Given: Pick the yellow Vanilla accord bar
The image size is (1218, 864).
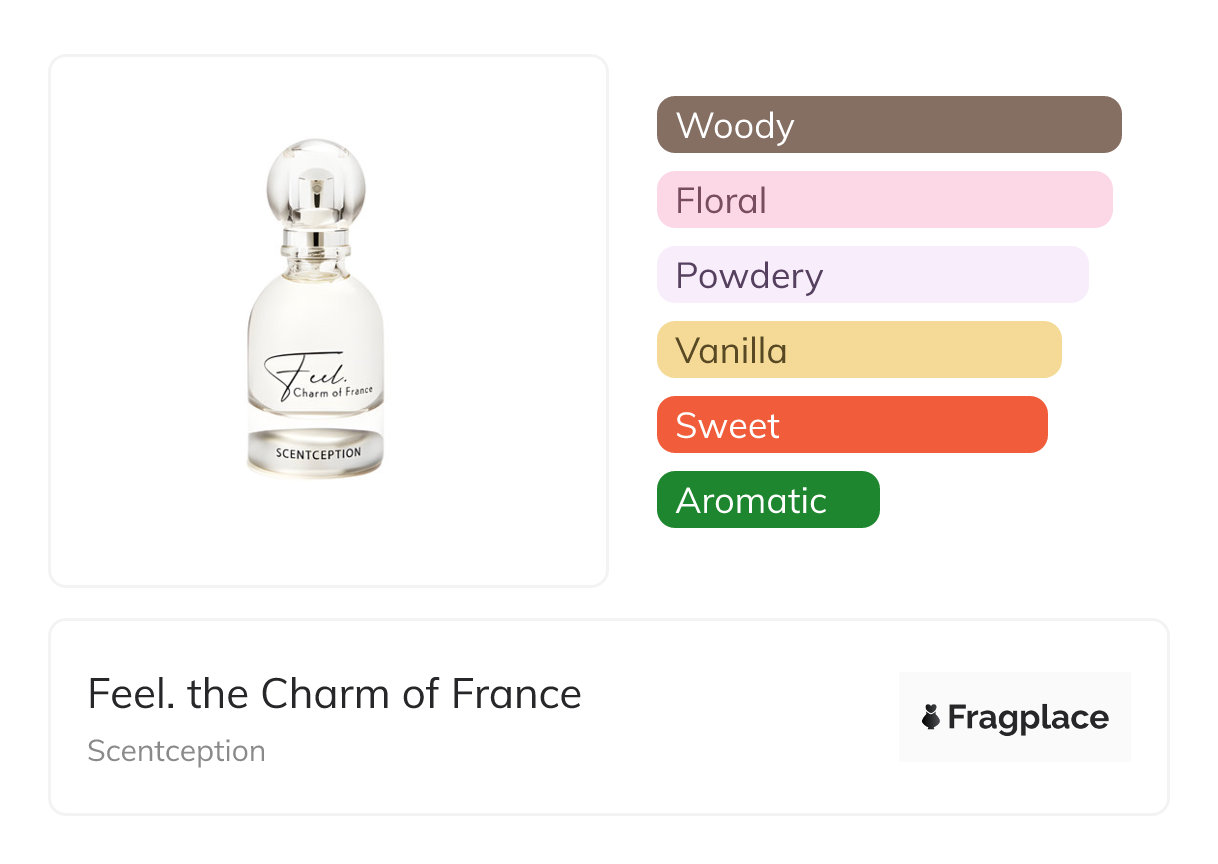Looking at the screenshot, I should pos(858,350).
